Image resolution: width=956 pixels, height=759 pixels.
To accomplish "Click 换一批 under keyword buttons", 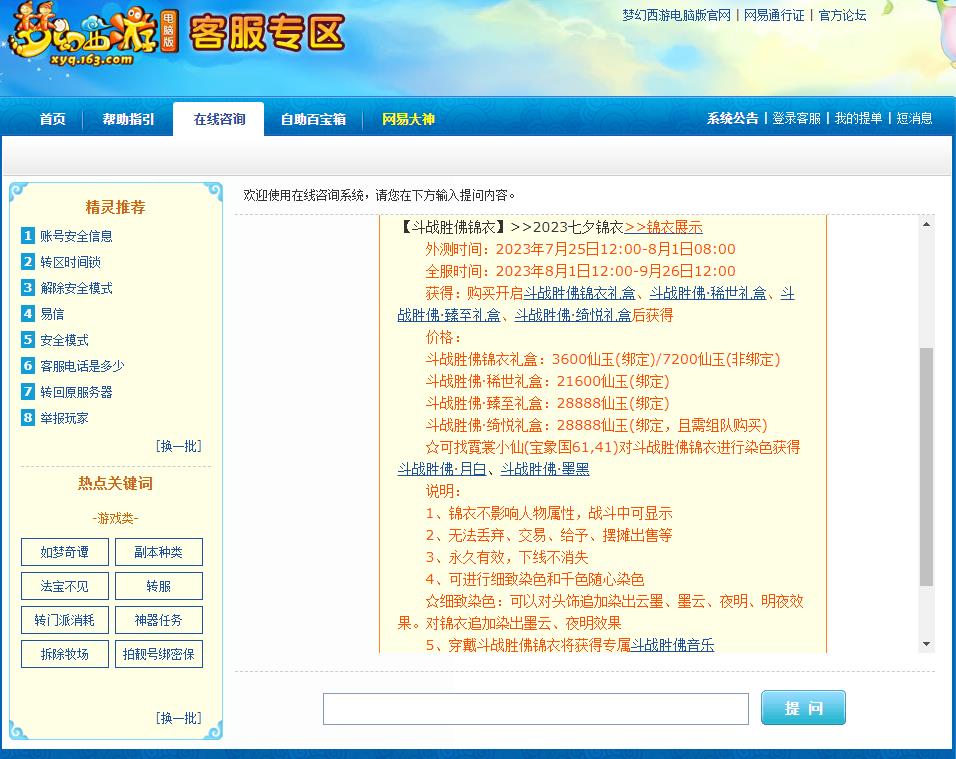I will (179, 718).
